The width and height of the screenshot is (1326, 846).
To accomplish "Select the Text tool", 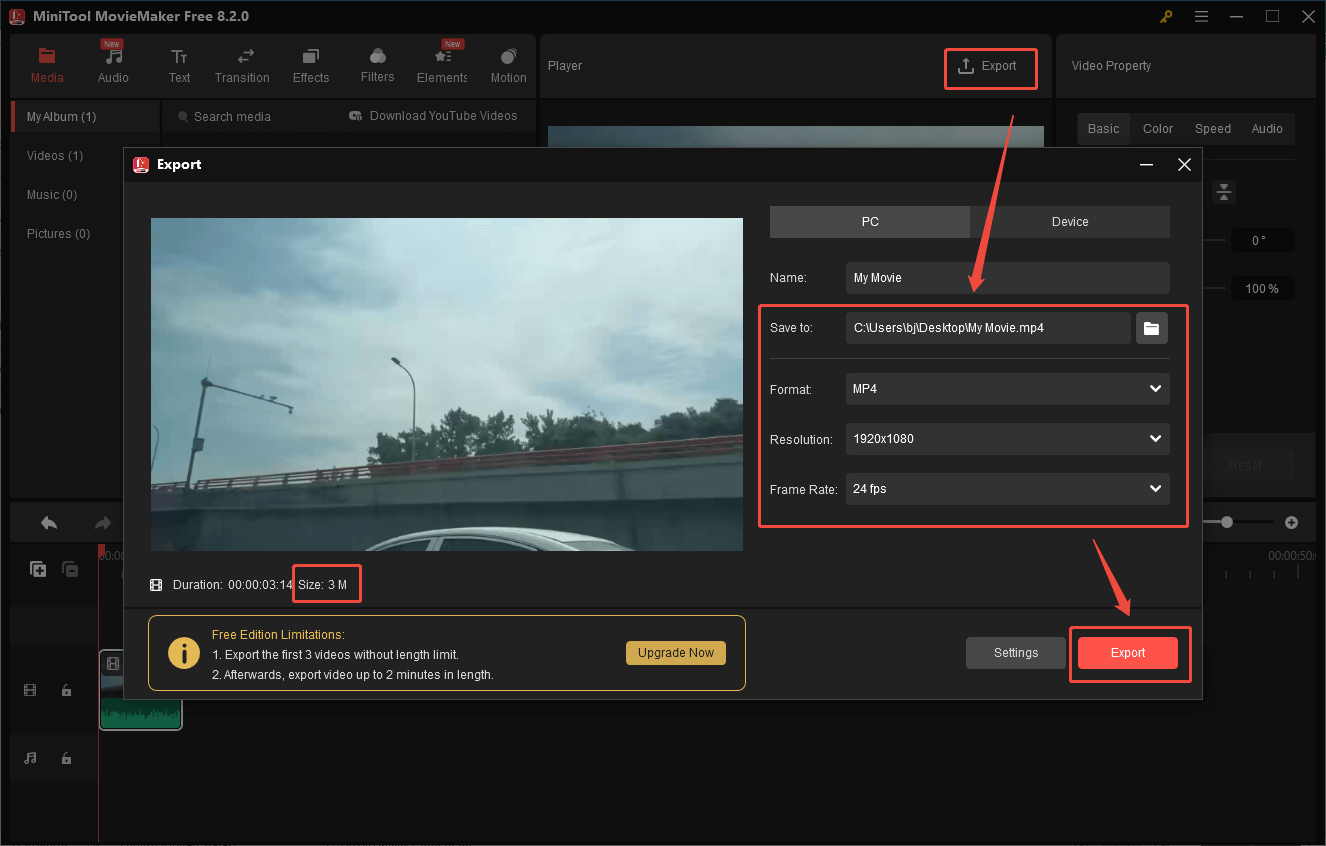I will [179, 63].
